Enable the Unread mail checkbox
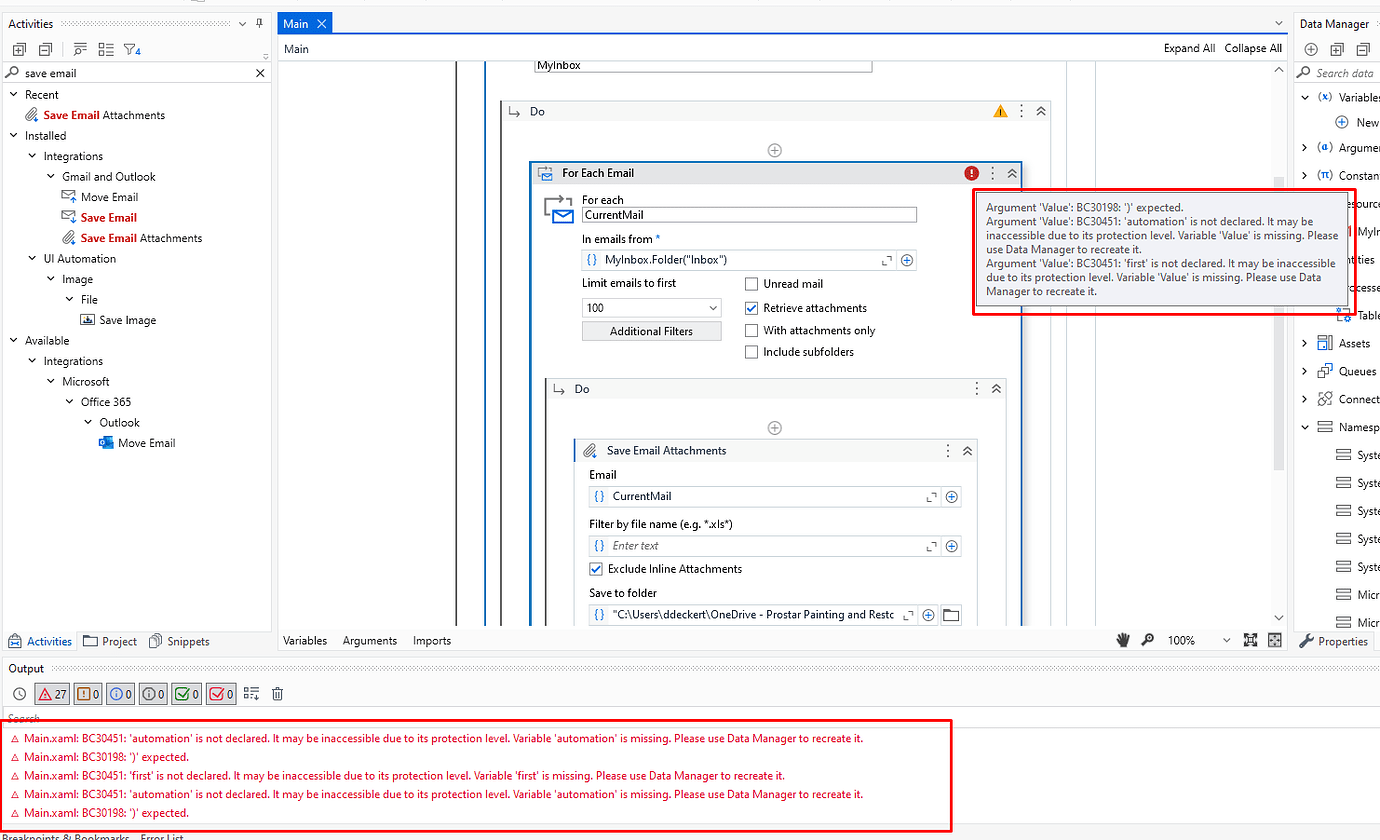Viewport: 1380px width, 840px height. click(750, 283)
